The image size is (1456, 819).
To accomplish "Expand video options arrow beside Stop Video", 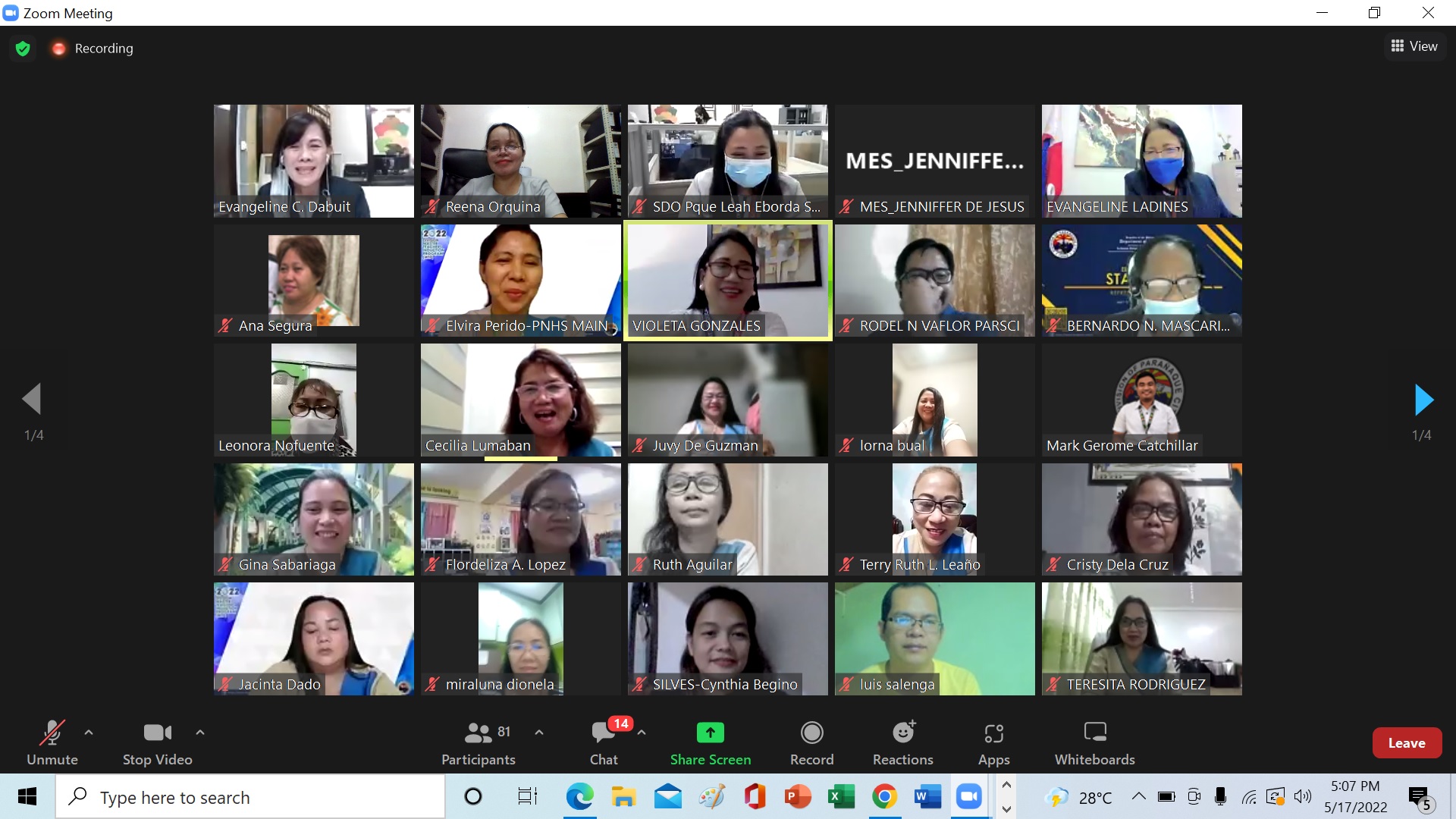I will point(200,733).
